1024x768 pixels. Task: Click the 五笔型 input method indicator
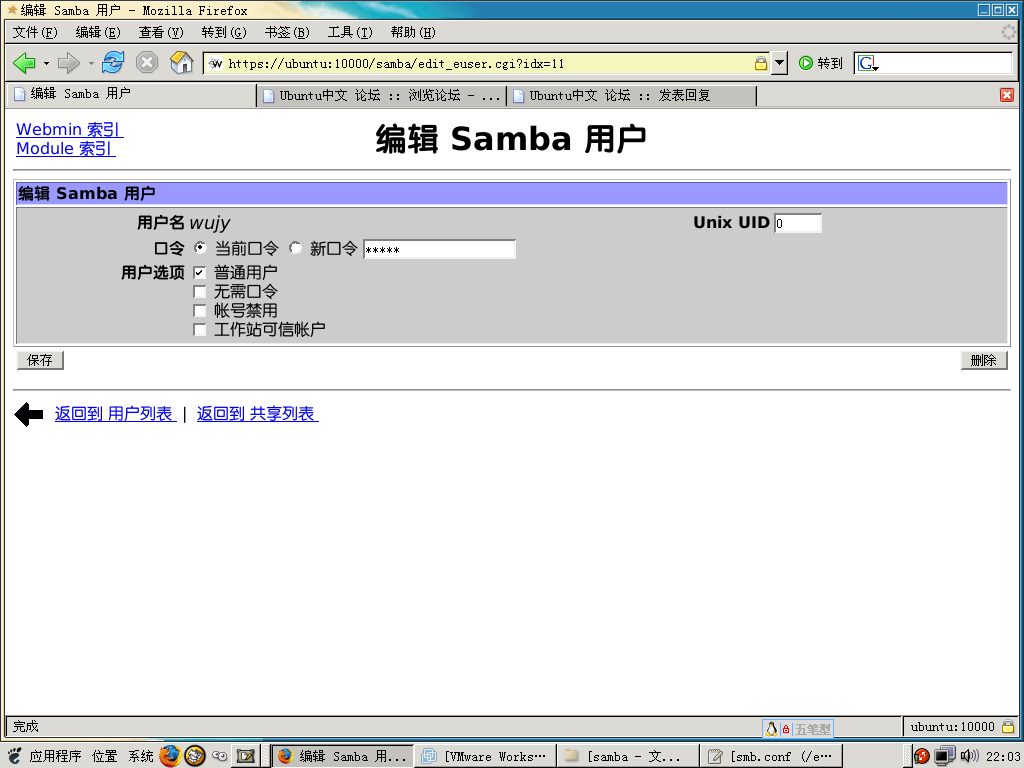pyautogui.click(x=812, y=729)
